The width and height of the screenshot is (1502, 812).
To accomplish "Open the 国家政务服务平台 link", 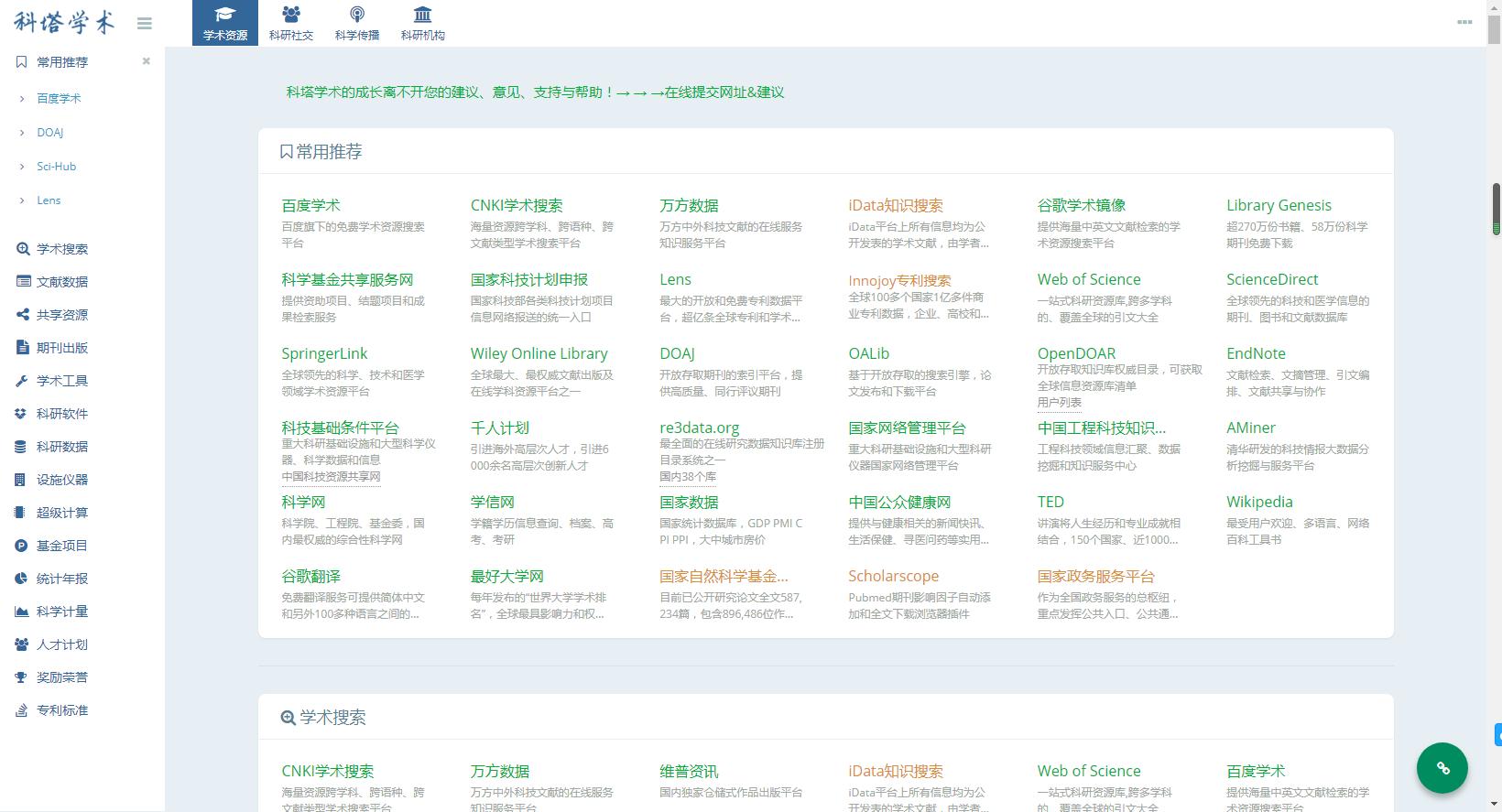I will coord(1095,577).
